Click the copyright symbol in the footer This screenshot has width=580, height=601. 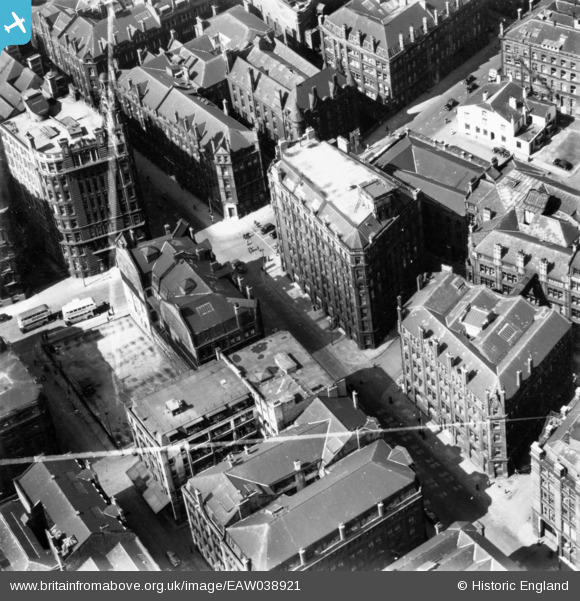tap(462, 586)
